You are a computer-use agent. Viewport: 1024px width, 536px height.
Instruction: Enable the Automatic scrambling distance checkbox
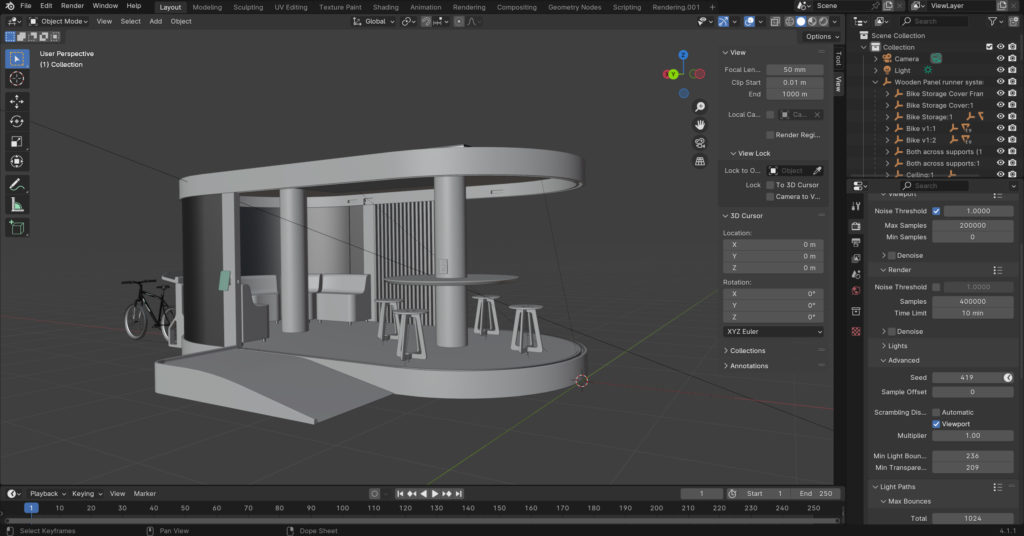[936, 412]
